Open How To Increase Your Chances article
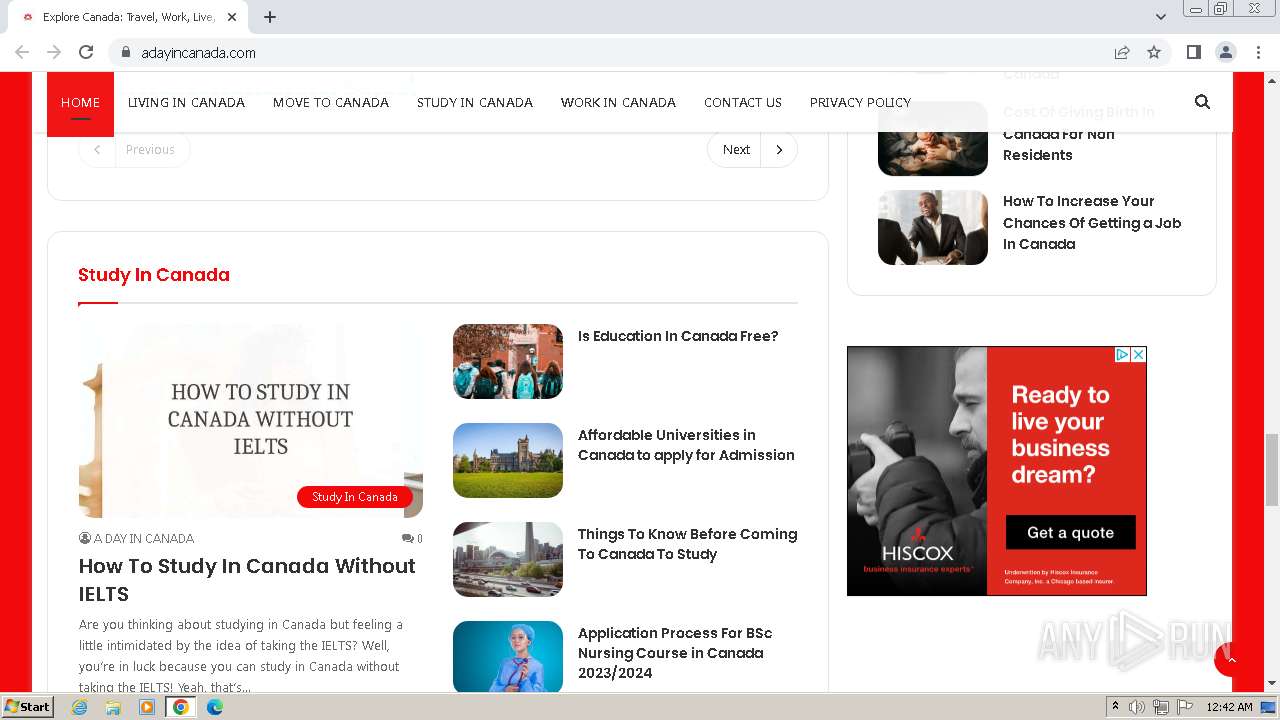This screenshot has height=720, width=1280. coord(1092,222)
